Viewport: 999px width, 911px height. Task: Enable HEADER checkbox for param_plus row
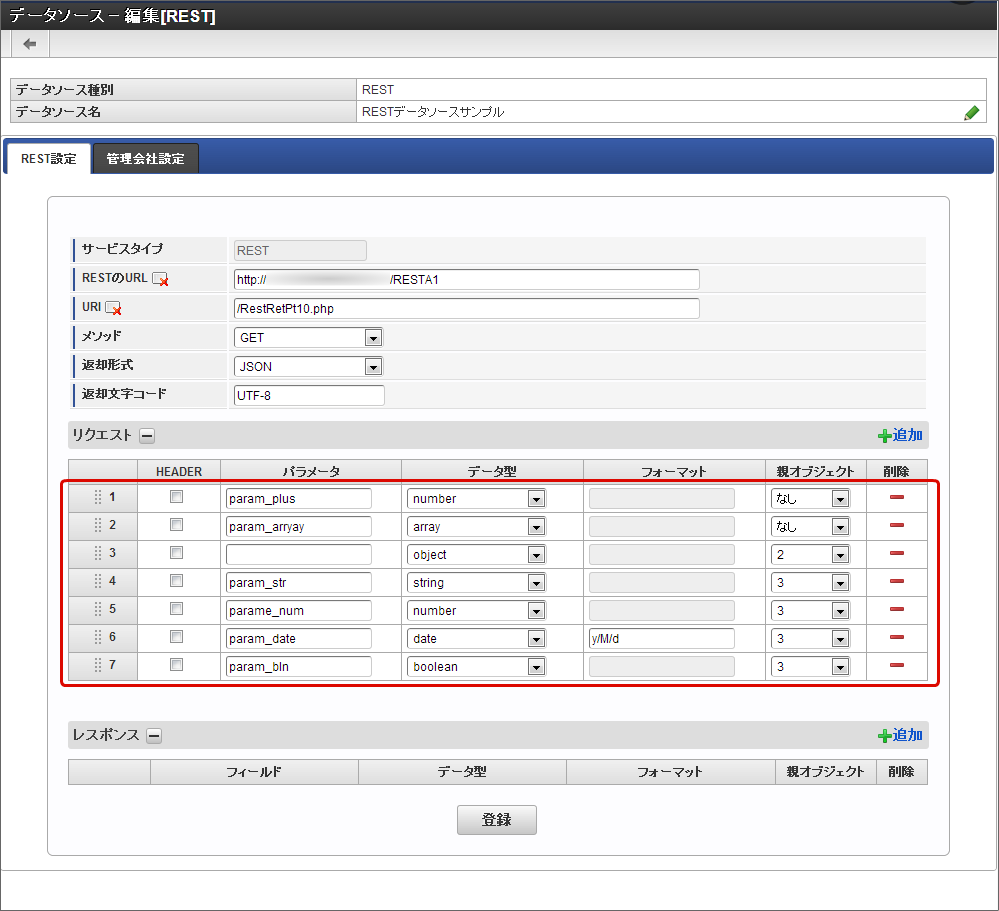(x=177, y=497)
